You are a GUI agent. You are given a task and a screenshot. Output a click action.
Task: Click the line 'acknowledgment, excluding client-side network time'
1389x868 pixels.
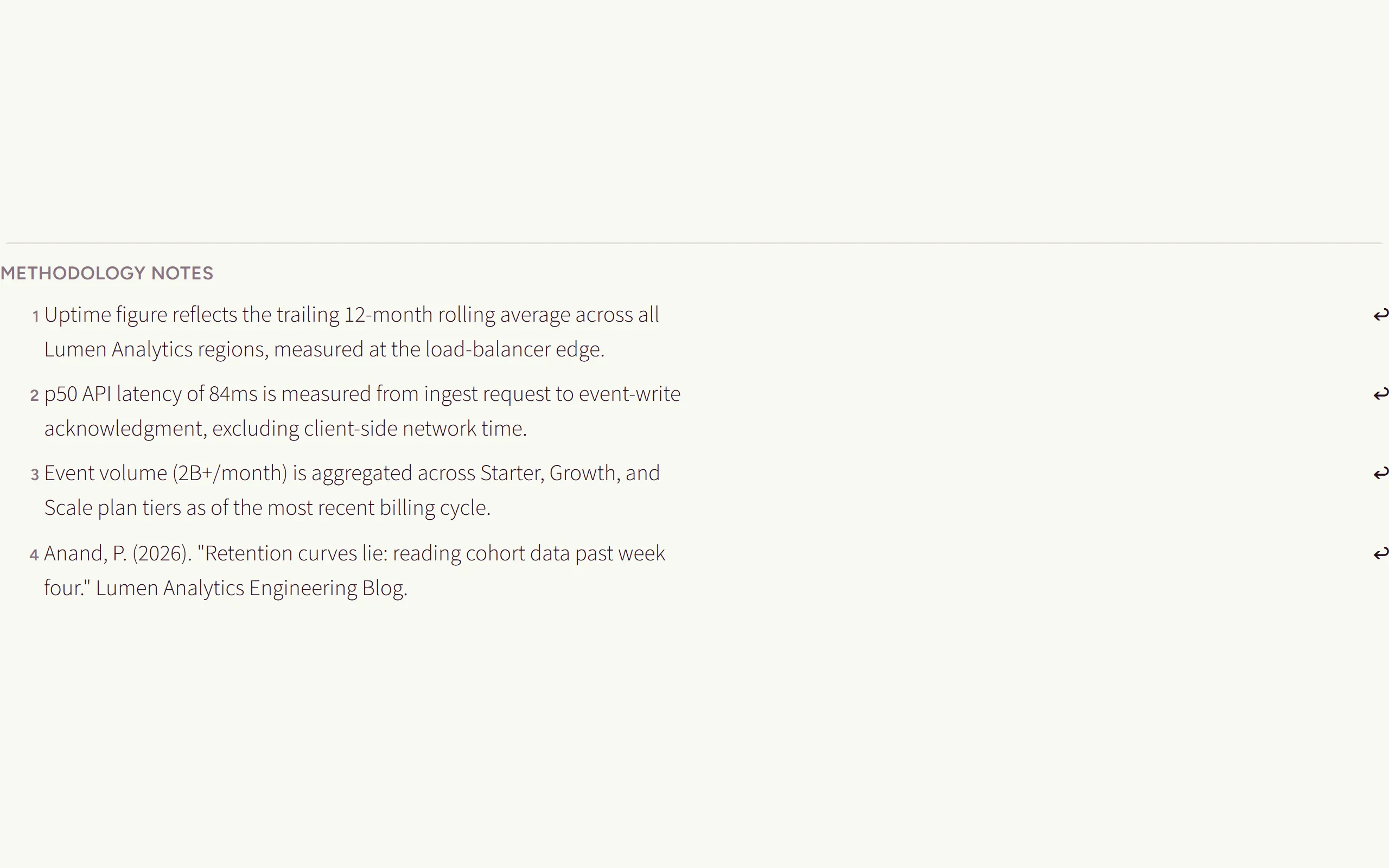point(285,428)
